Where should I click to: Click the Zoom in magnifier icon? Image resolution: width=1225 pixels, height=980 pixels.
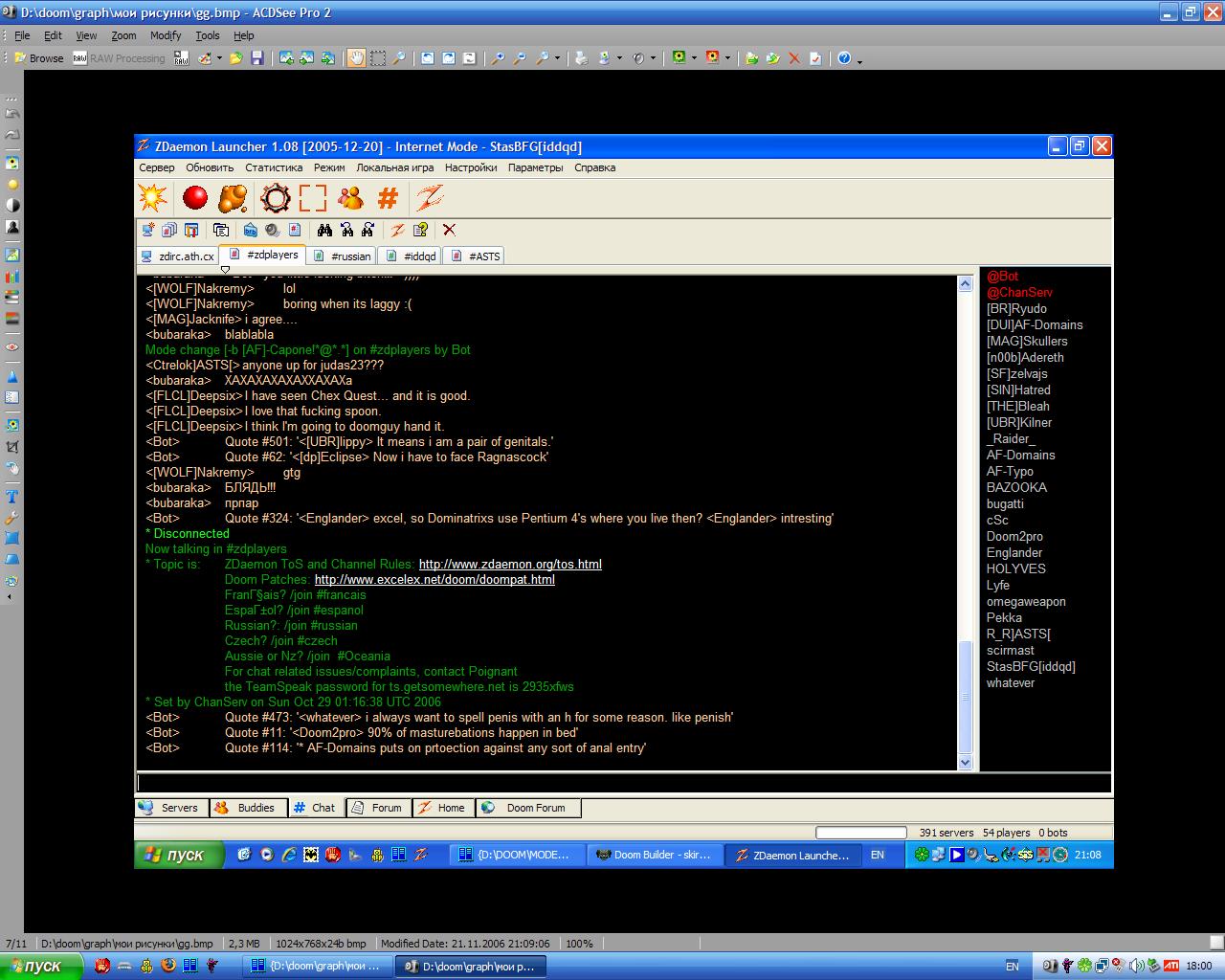tap(498, 58)
